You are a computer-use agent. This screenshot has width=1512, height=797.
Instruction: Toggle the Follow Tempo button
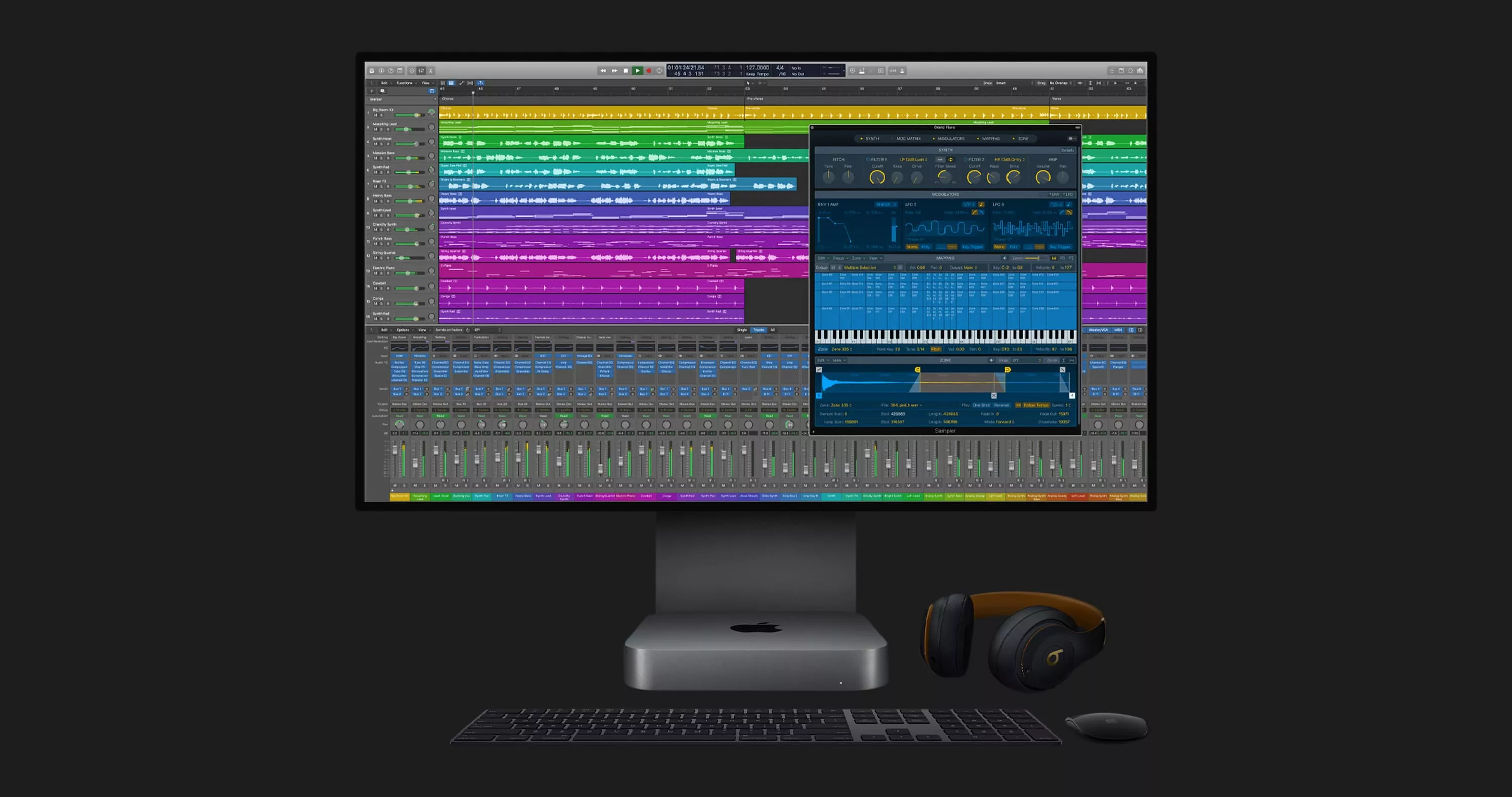coord(1036,405)
